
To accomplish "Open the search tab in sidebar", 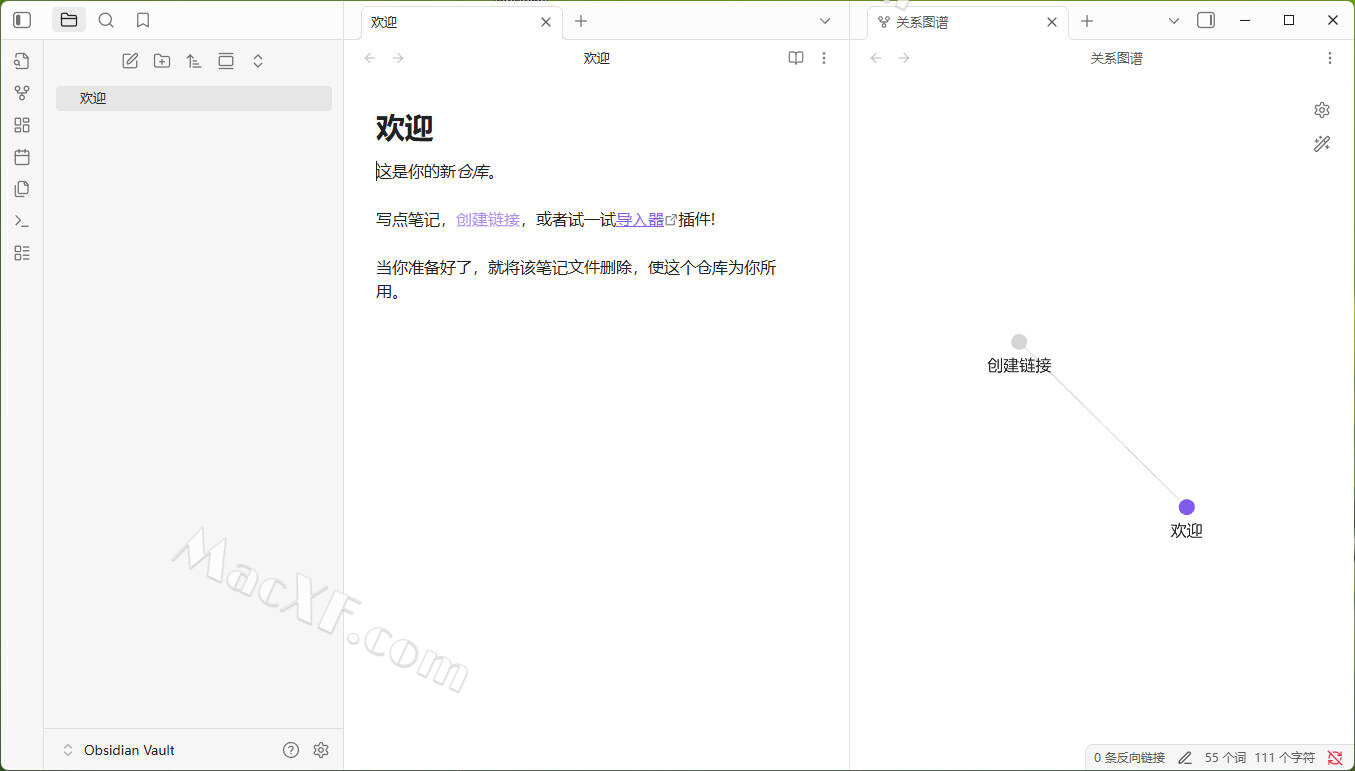I will 106,20.
